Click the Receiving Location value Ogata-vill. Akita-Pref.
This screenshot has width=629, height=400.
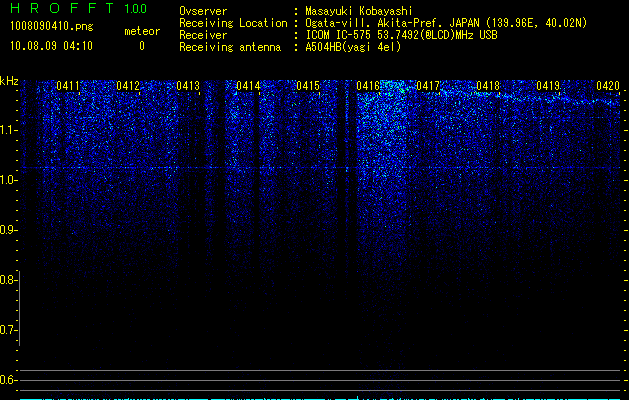374,23
